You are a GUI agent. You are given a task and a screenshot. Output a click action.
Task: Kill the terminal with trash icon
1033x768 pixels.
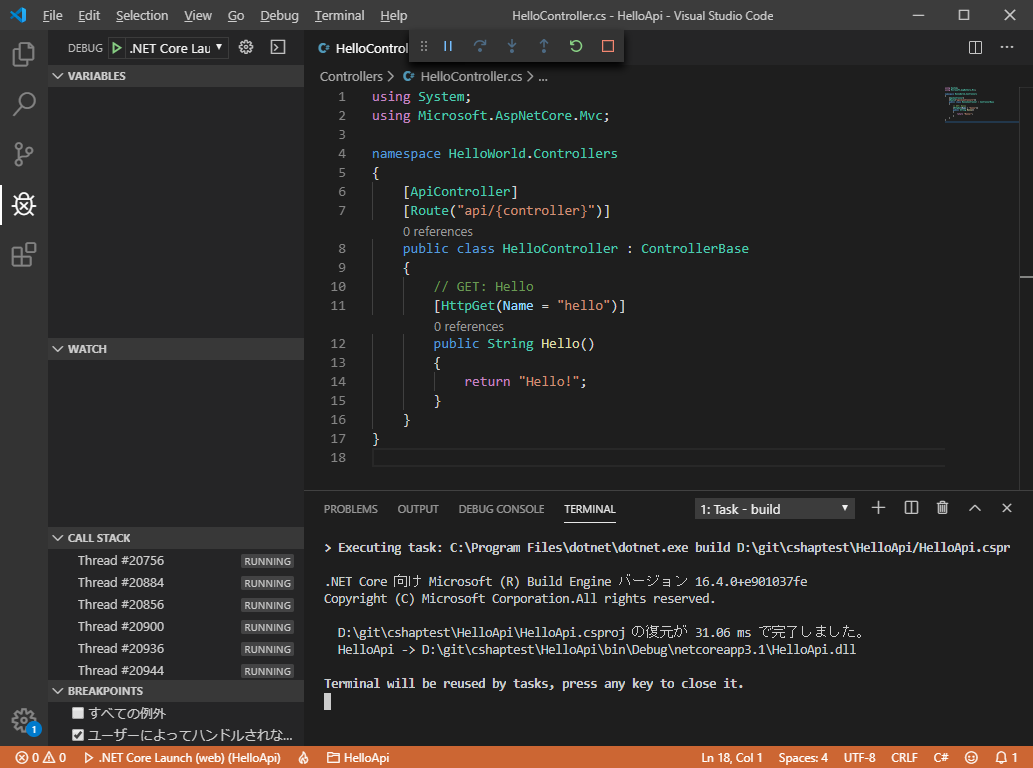942,508
